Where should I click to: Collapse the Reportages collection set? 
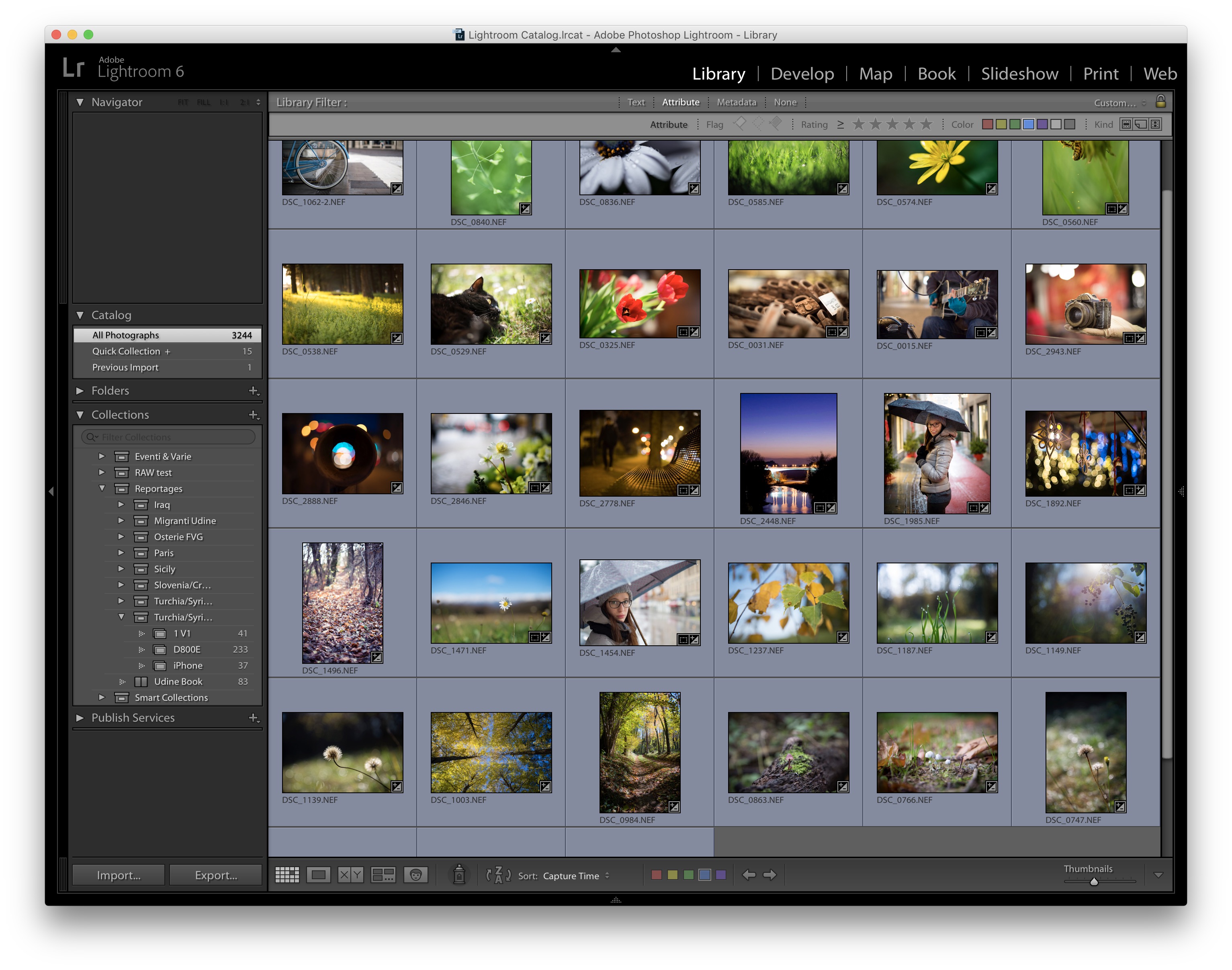tap(102, 488)
